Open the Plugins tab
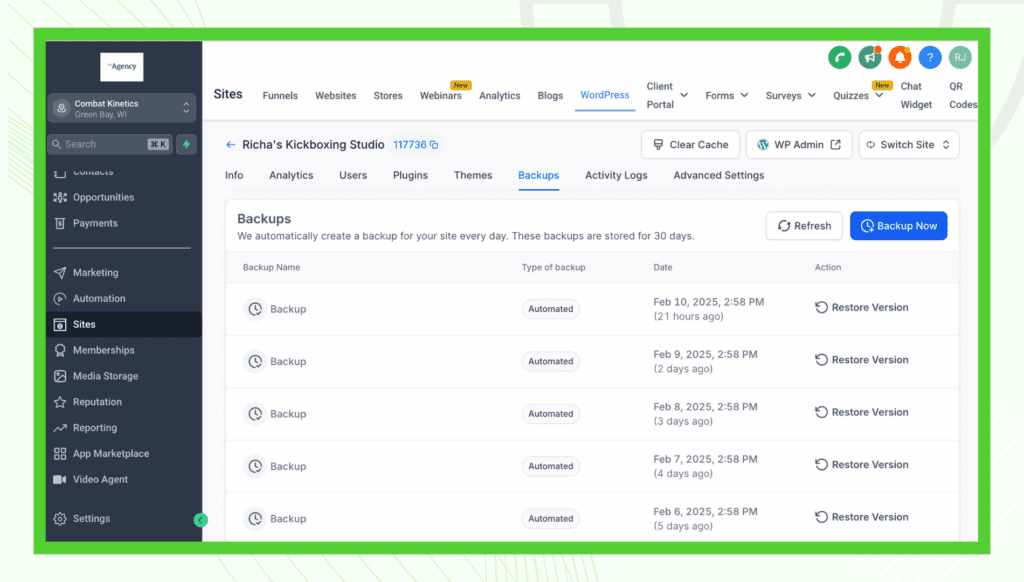This screenshot has width=1024, height=582. [410, 175]
